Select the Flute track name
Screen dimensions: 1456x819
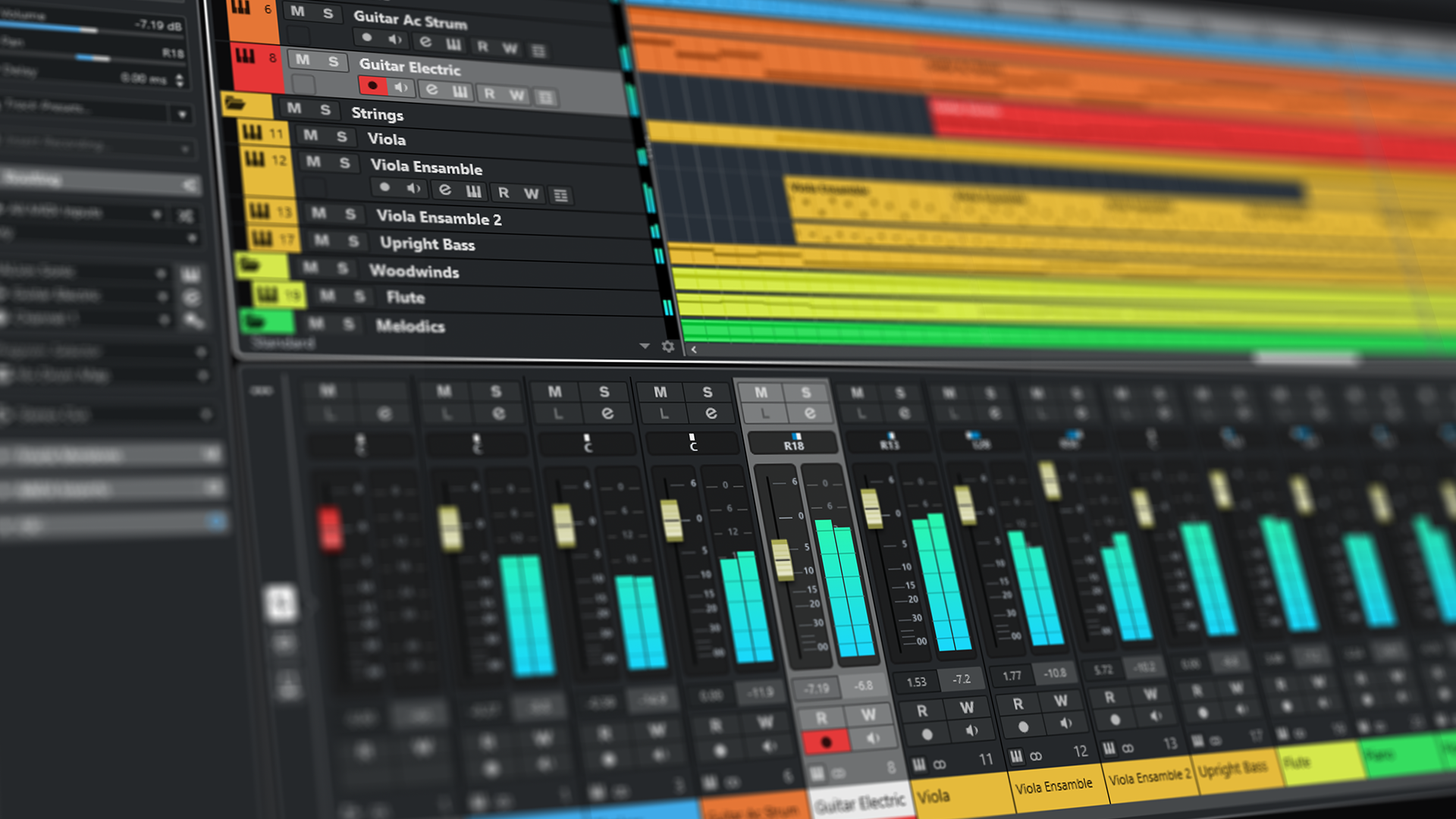tap(405, 297)
